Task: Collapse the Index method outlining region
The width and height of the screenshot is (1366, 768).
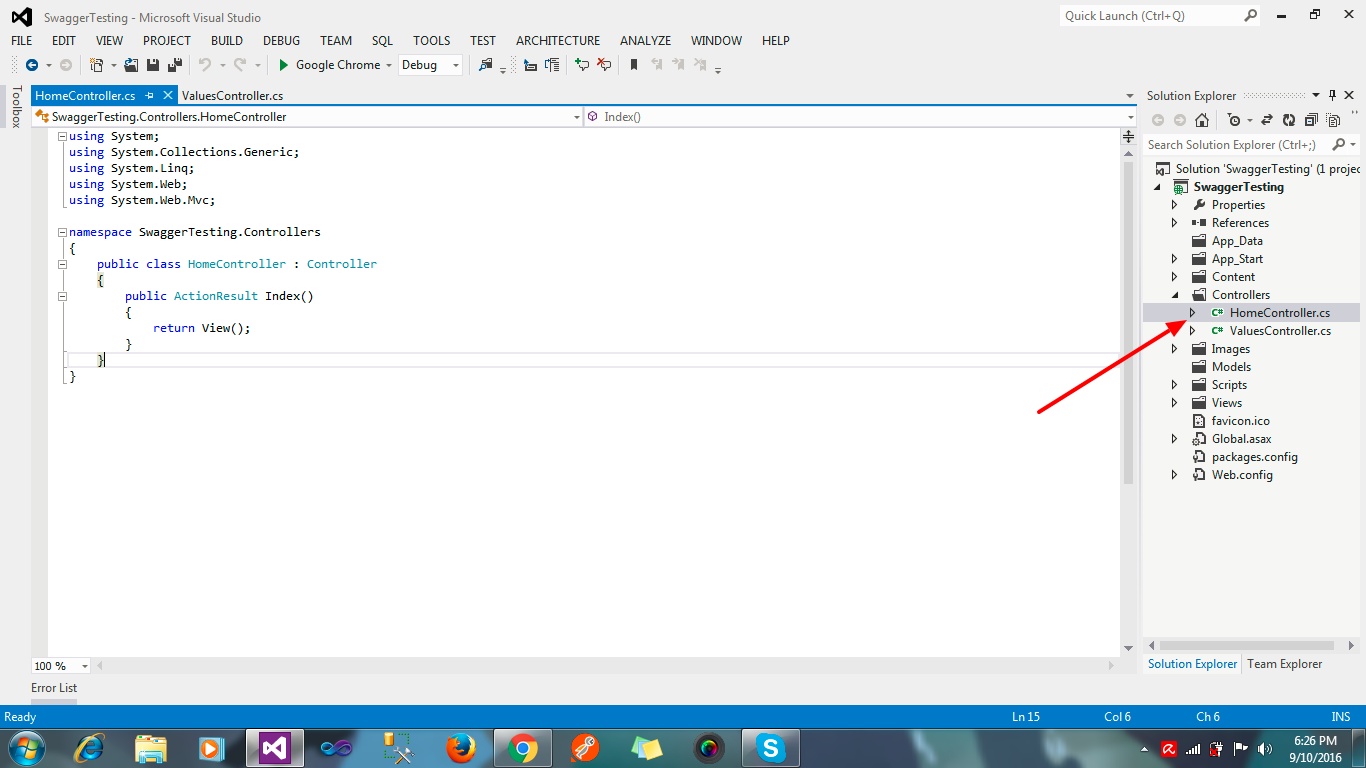Action: [x=62, y=296]
